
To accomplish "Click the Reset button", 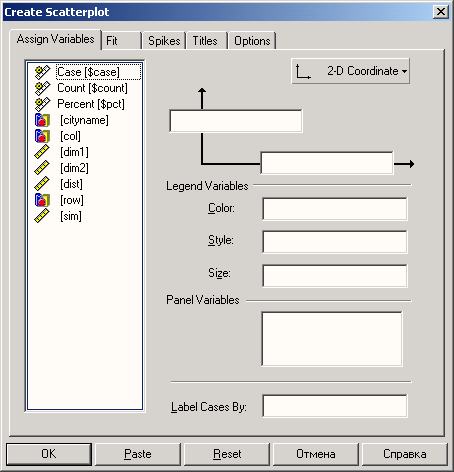I will pos(227,454).
